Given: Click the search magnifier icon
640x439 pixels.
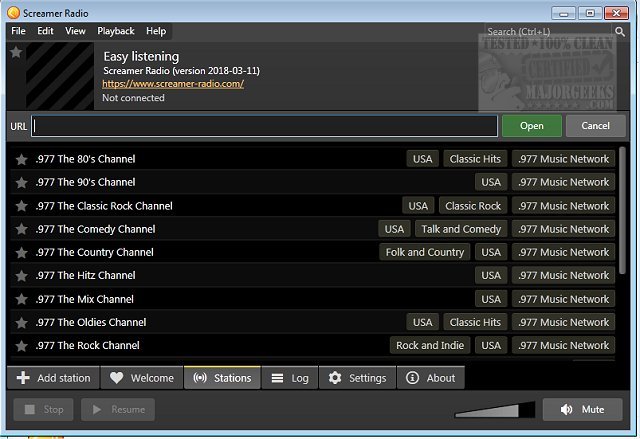Looking at the screenshot, I should 620,31.
